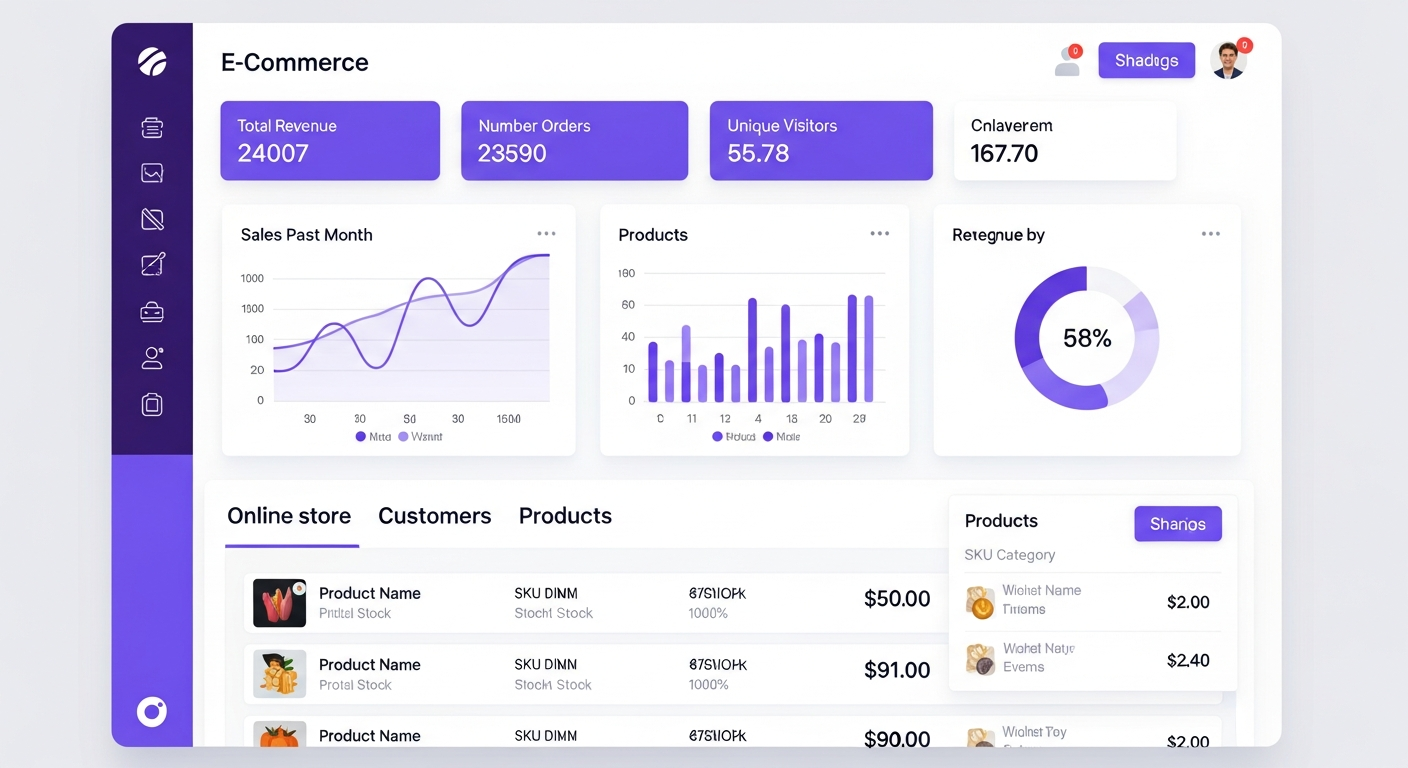Image resolution: width=1408 pixels, height=768 pixels.
Task: Open the edit/compose icon in sidebar
Action: point(152,263)
